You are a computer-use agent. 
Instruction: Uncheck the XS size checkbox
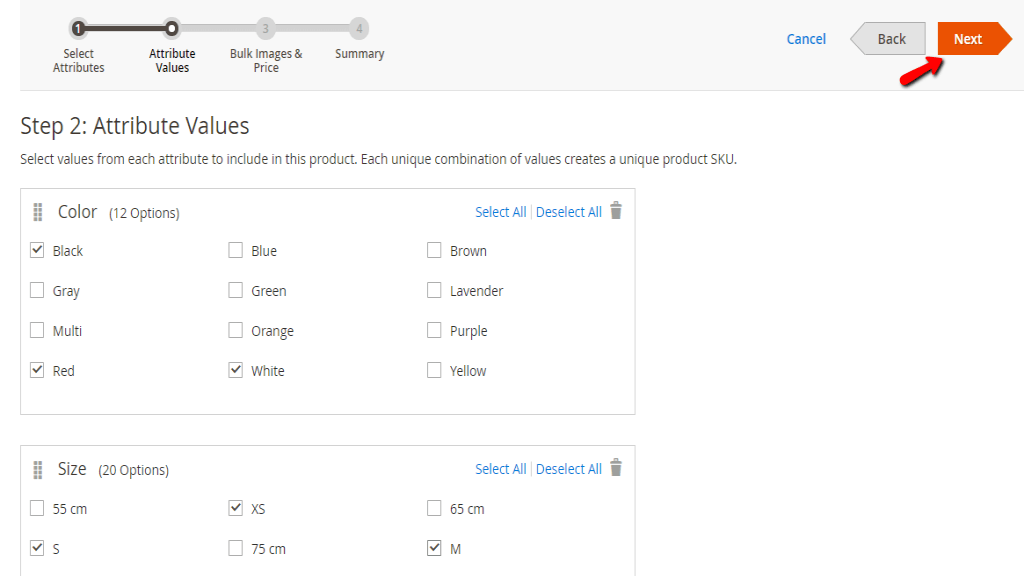point(236,508)
